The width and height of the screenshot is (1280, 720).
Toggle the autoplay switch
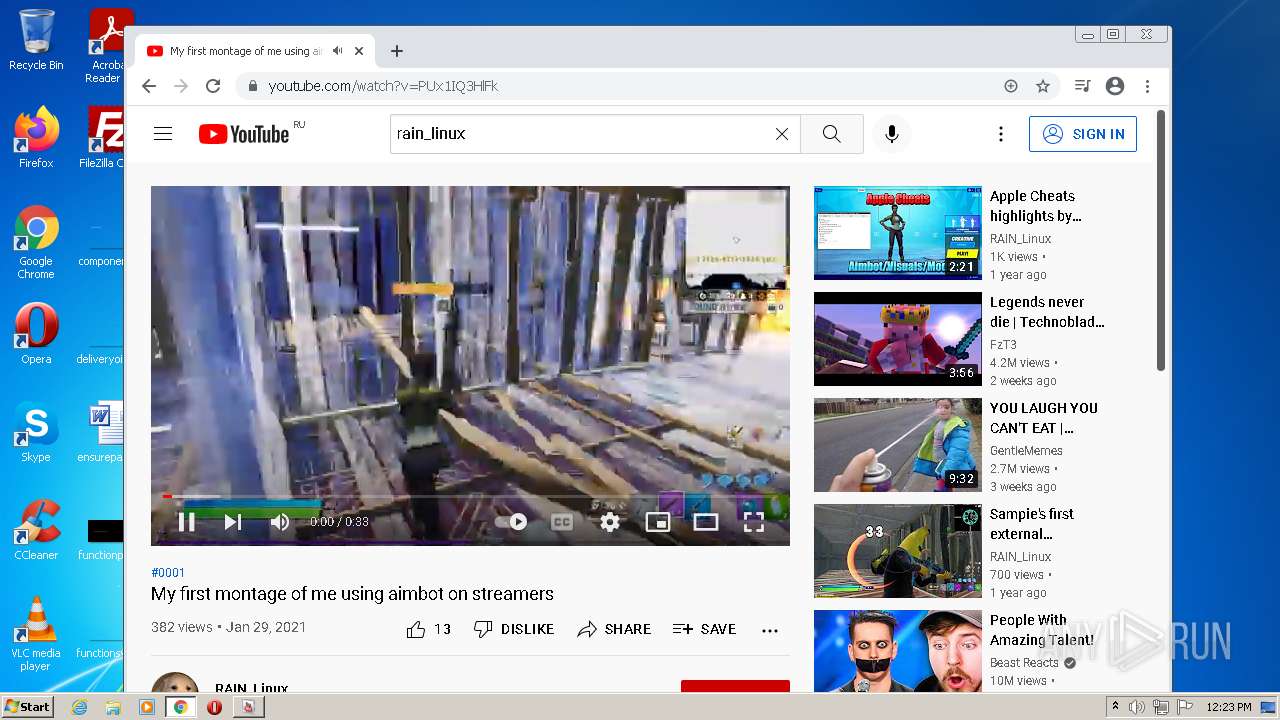coord(511,521)
